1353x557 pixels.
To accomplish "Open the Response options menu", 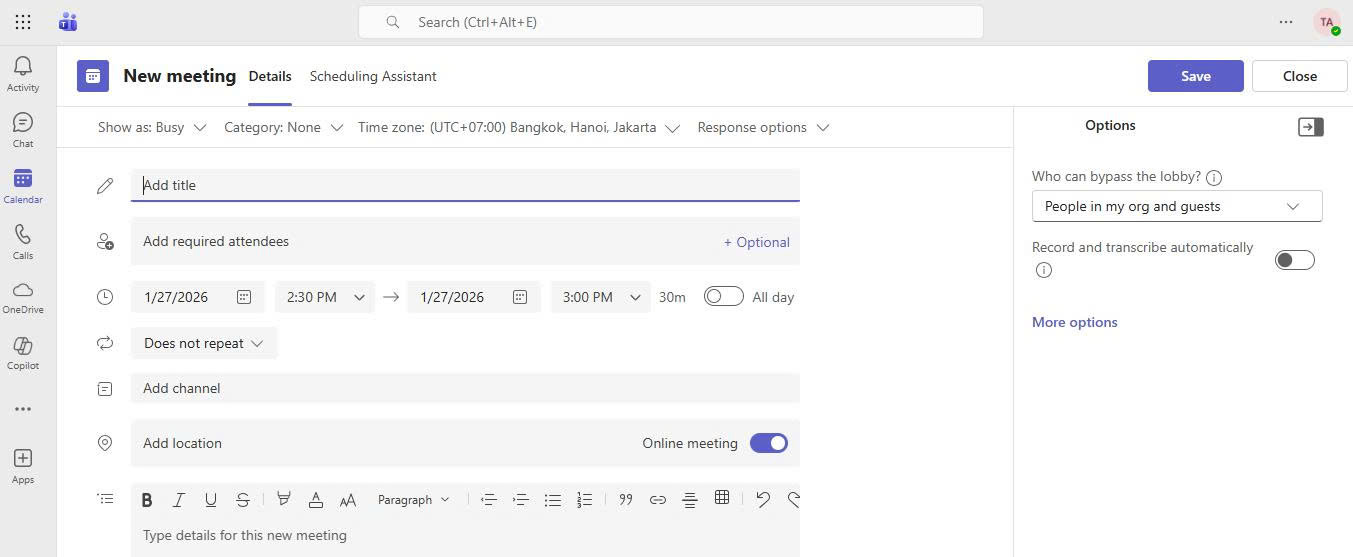I will point(762,128).
